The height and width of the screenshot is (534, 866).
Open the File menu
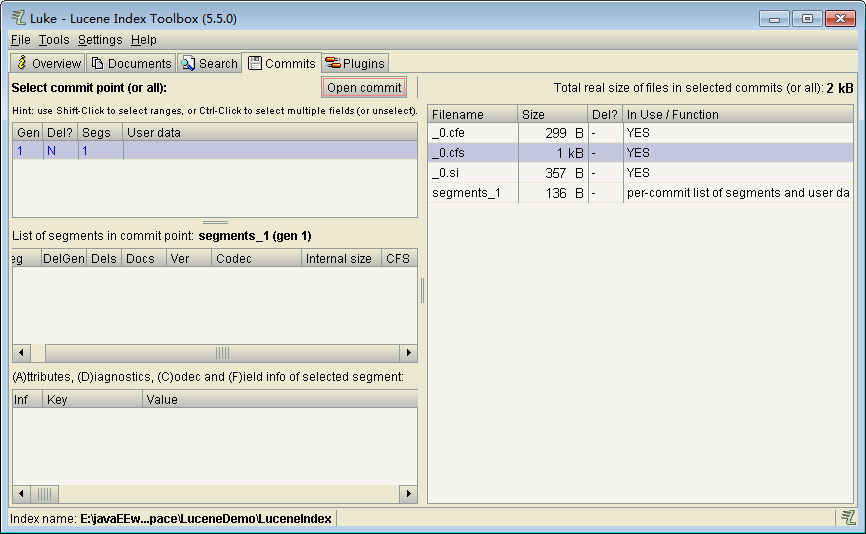point(20,40)
